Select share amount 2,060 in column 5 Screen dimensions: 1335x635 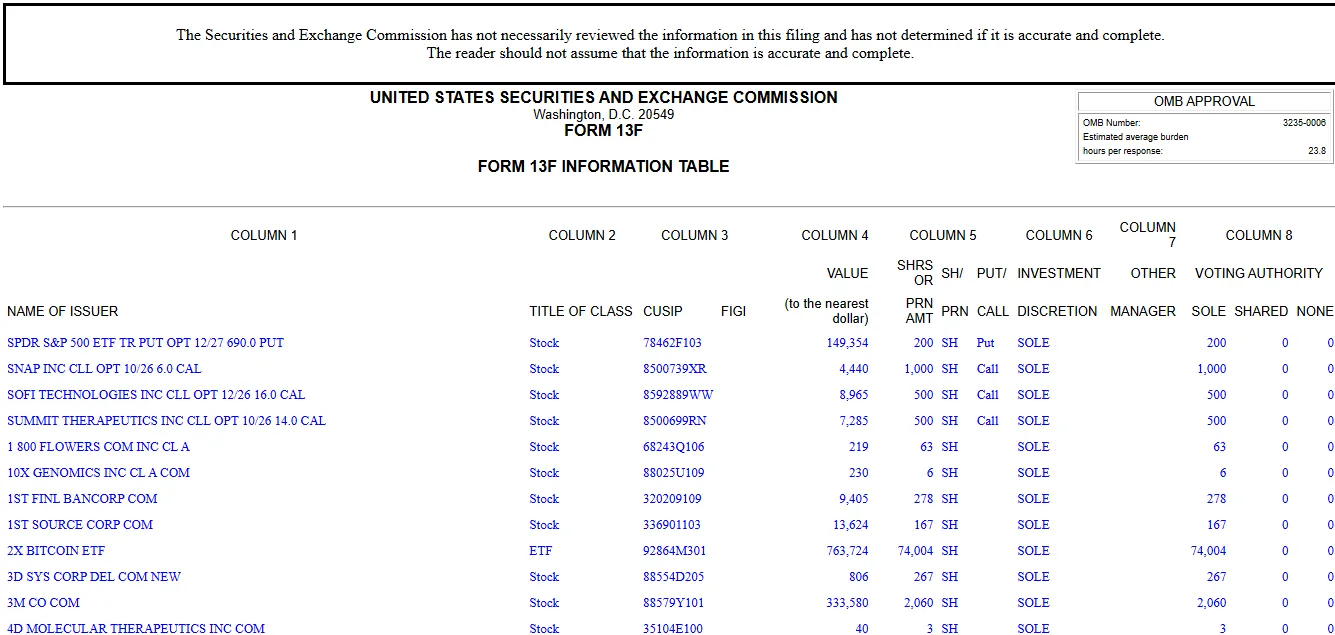918,603
